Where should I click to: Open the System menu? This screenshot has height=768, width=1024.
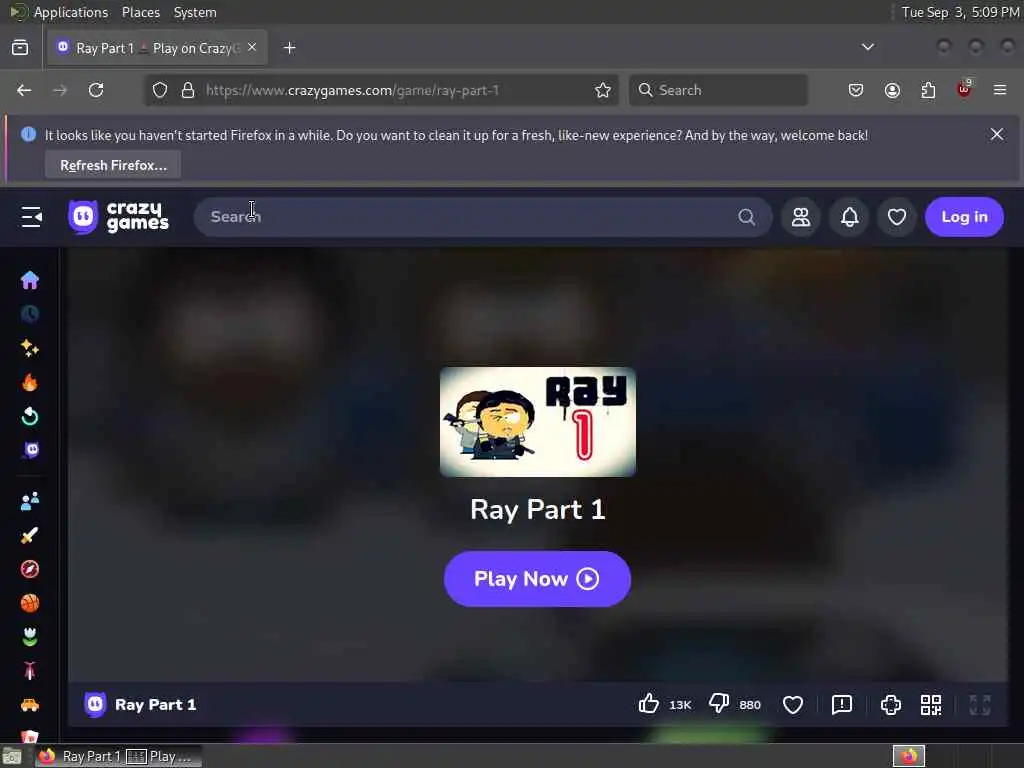click(x=195, y=12)
